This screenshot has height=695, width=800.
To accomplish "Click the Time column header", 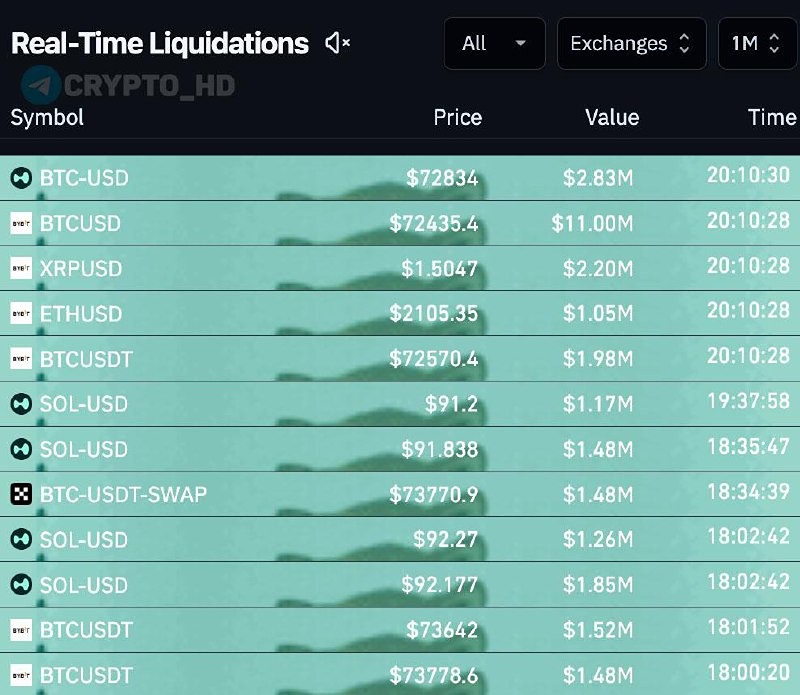I will 772,117.
